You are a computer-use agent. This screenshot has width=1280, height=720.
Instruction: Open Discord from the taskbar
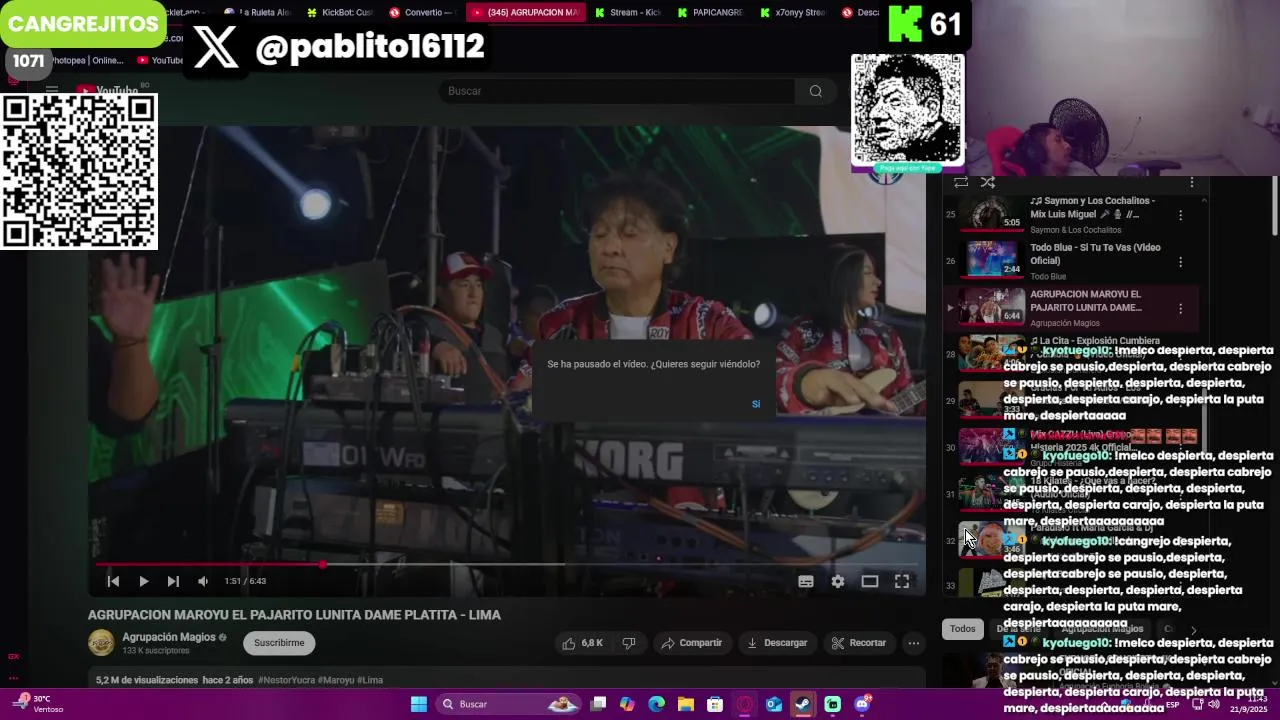862,704
